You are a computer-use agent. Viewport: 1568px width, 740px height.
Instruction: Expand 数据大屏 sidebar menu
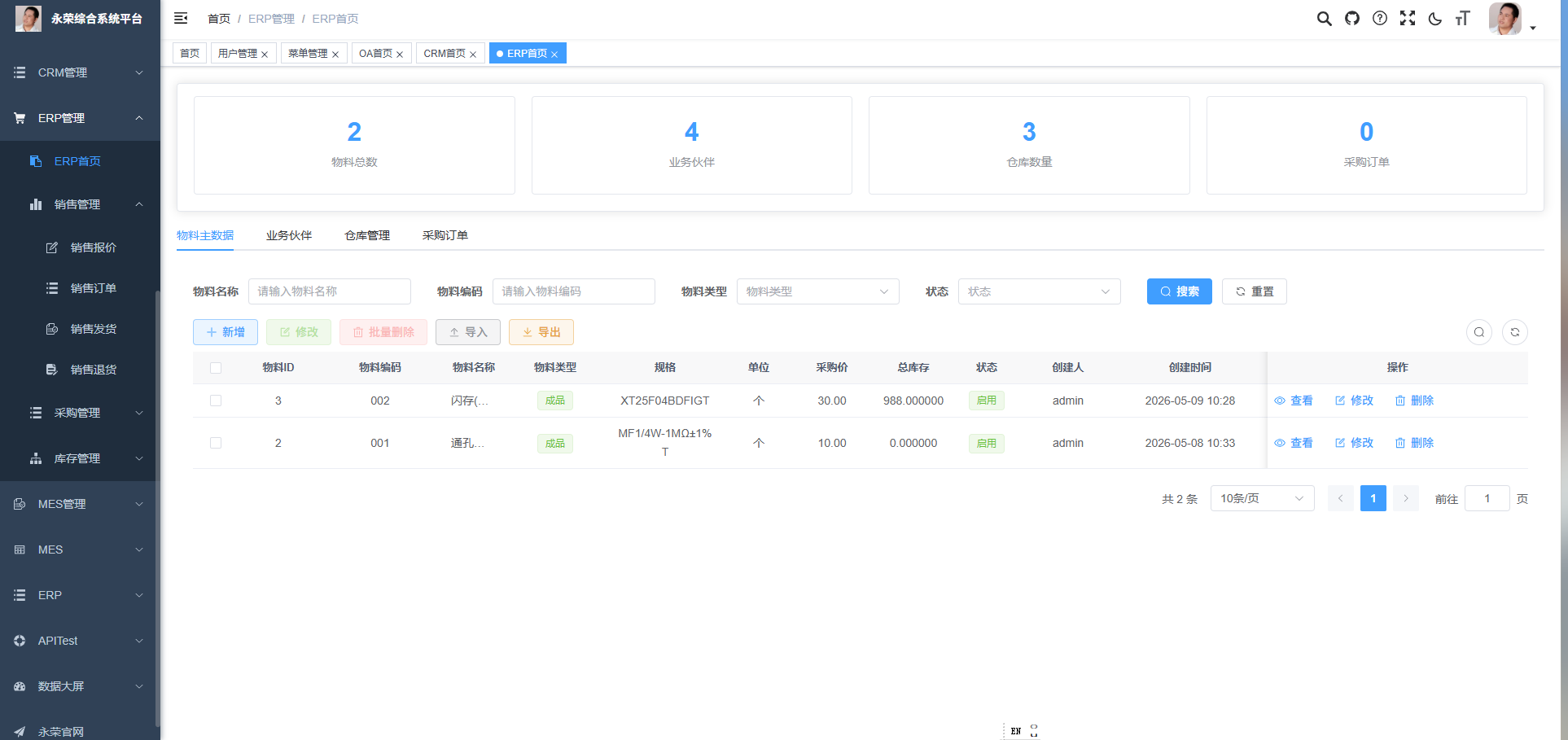[80, 686]
